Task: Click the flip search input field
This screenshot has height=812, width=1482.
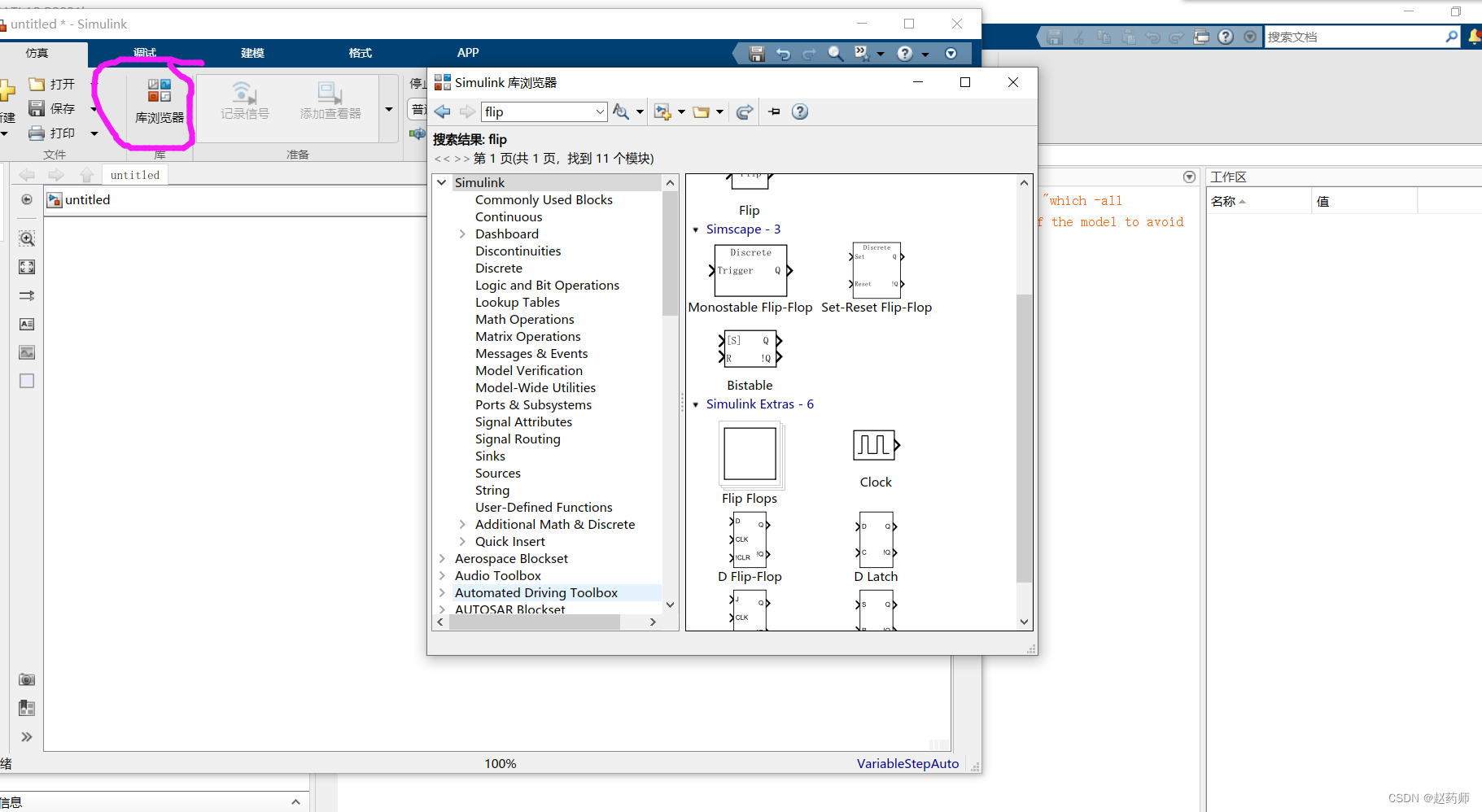Action: tap(537, 111)
